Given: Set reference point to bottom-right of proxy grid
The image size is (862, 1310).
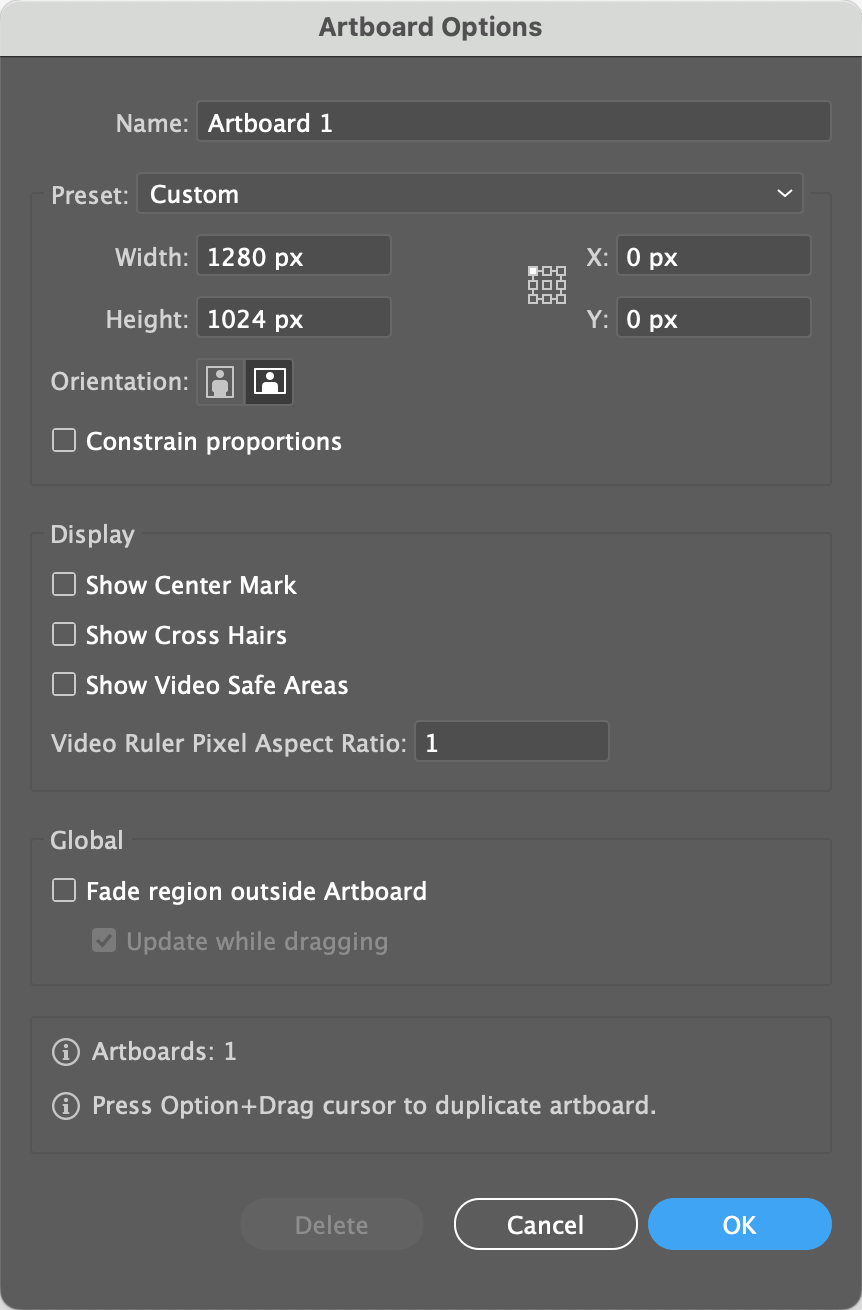Looking at the screenshot, I should [560, 297].
